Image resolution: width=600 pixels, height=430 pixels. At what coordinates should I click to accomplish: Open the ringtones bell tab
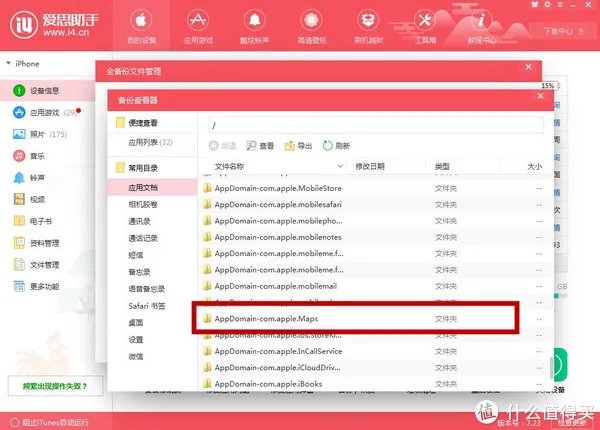[x=254, y=26]
